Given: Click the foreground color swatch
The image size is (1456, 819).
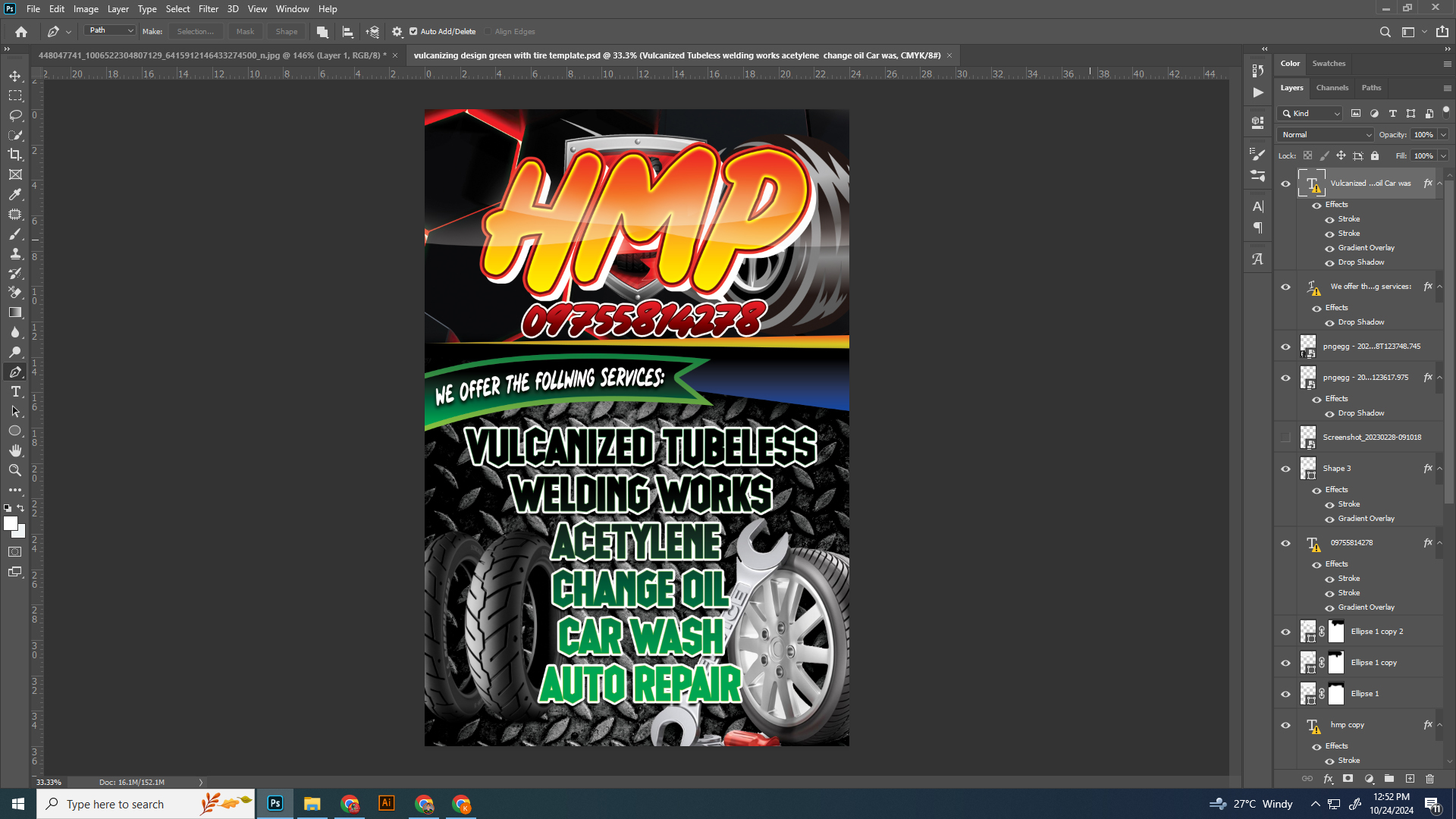Looking at the screenshot, I should [10, 523].
